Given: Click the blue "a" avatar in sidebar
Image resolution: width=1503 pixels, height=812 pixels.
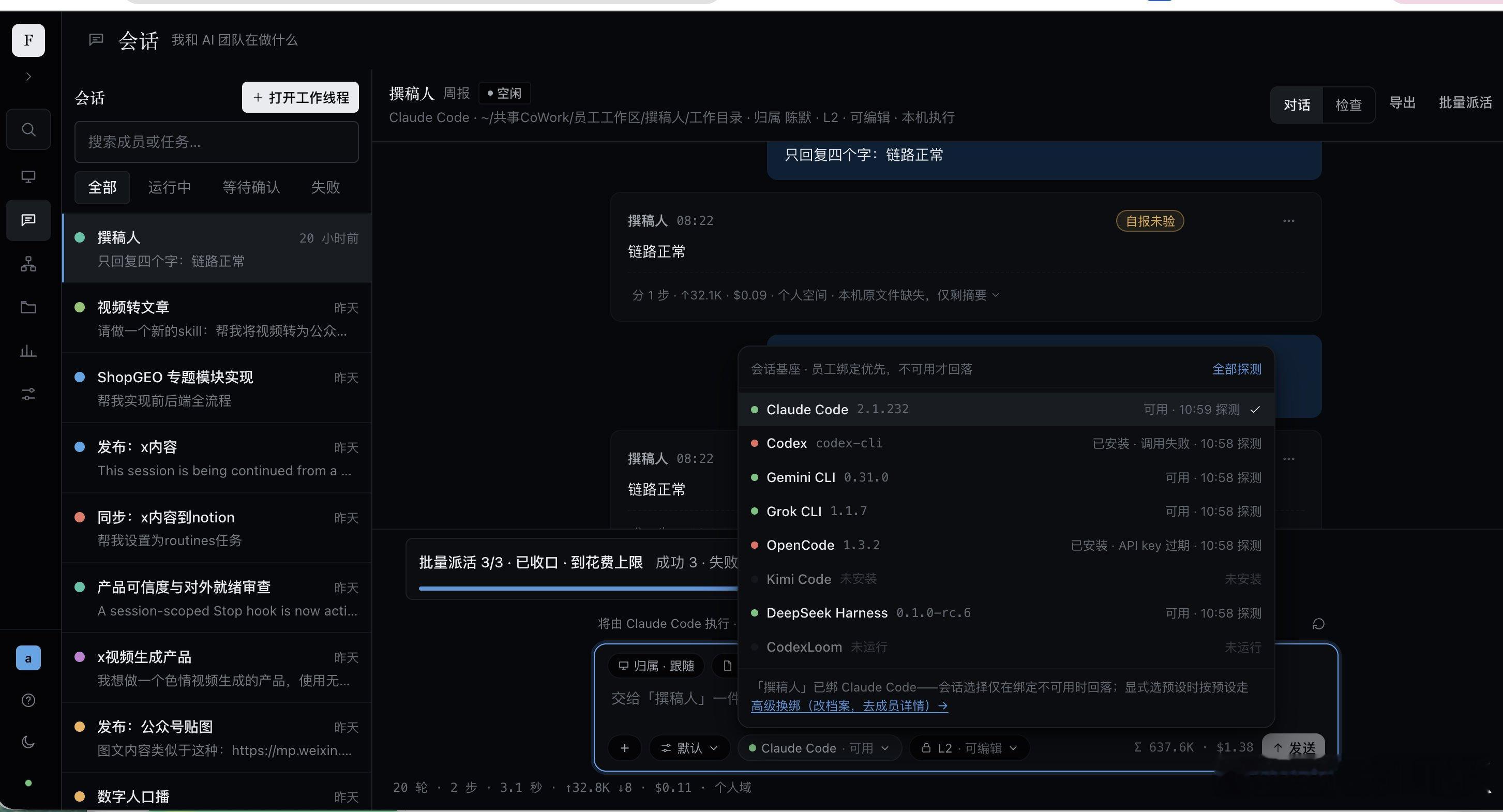Looking at the screenshot, I should pyautogui.click(x=28, y=658).
